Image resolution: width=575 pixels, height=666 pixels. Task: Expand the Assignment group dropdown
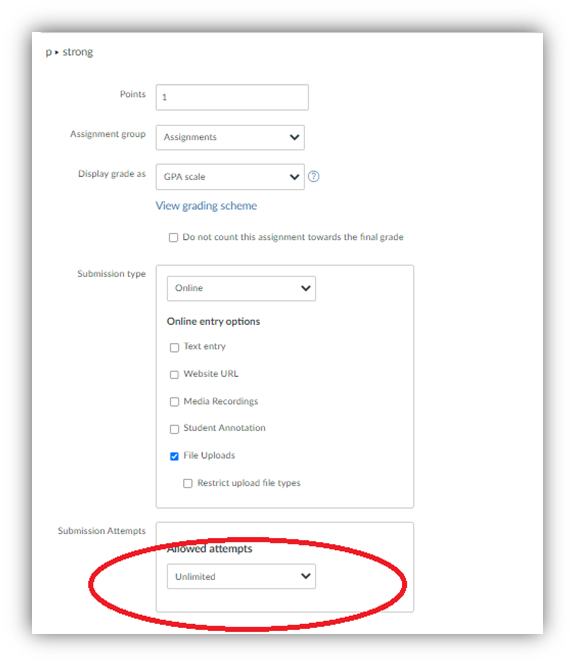coord(230,137)
